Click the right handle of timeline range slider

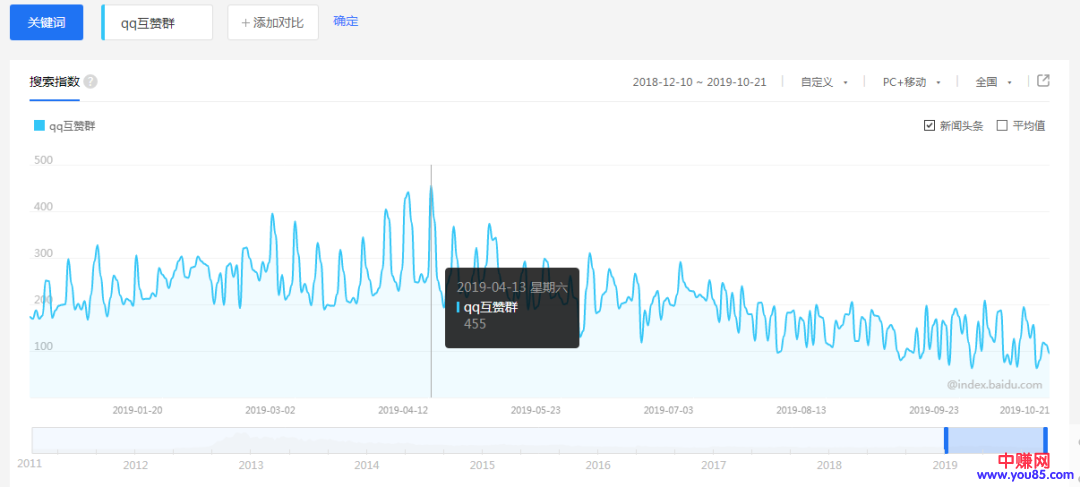[1045, 440]
